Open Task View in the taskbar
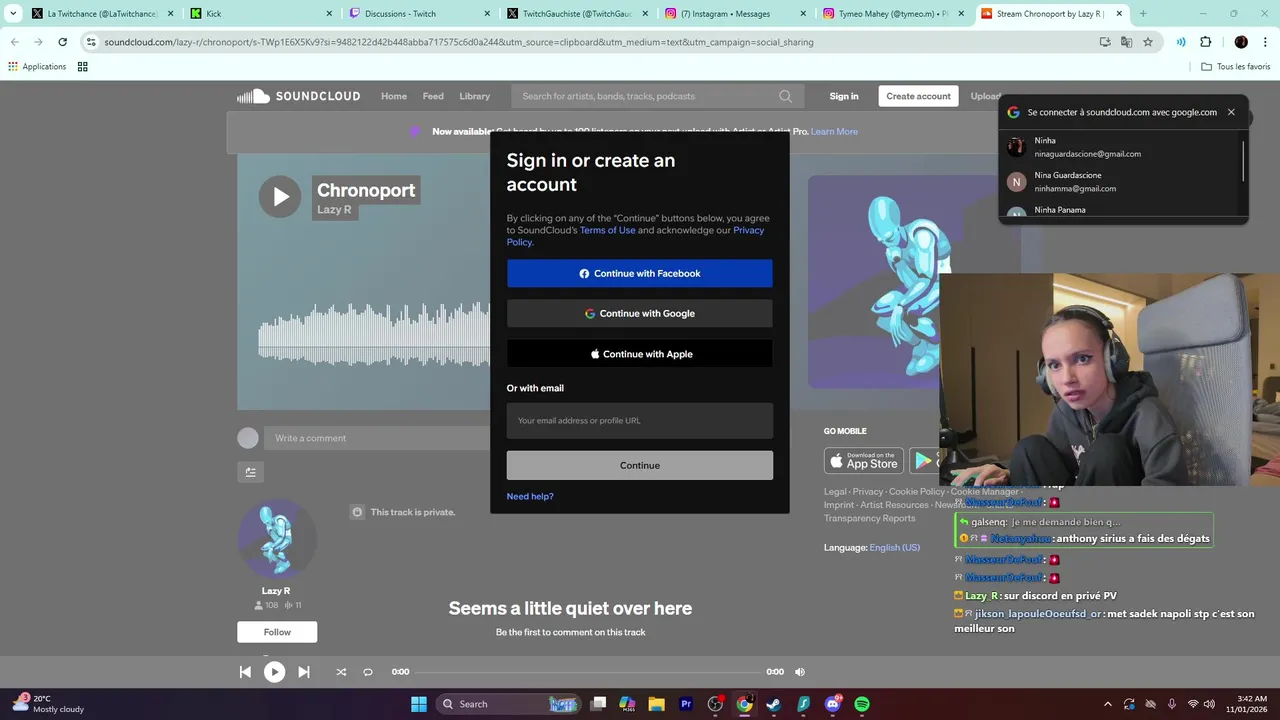 pyautogui.click(x=598, y=704)
